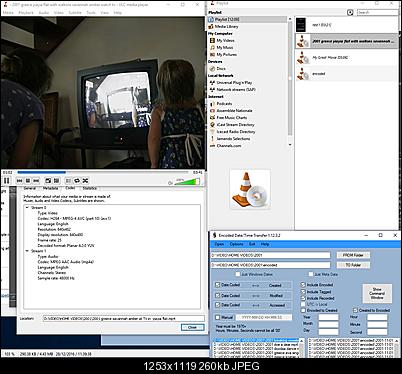Enable the Manual checkbox
402x374 pixels.
(x=217, y=317)
